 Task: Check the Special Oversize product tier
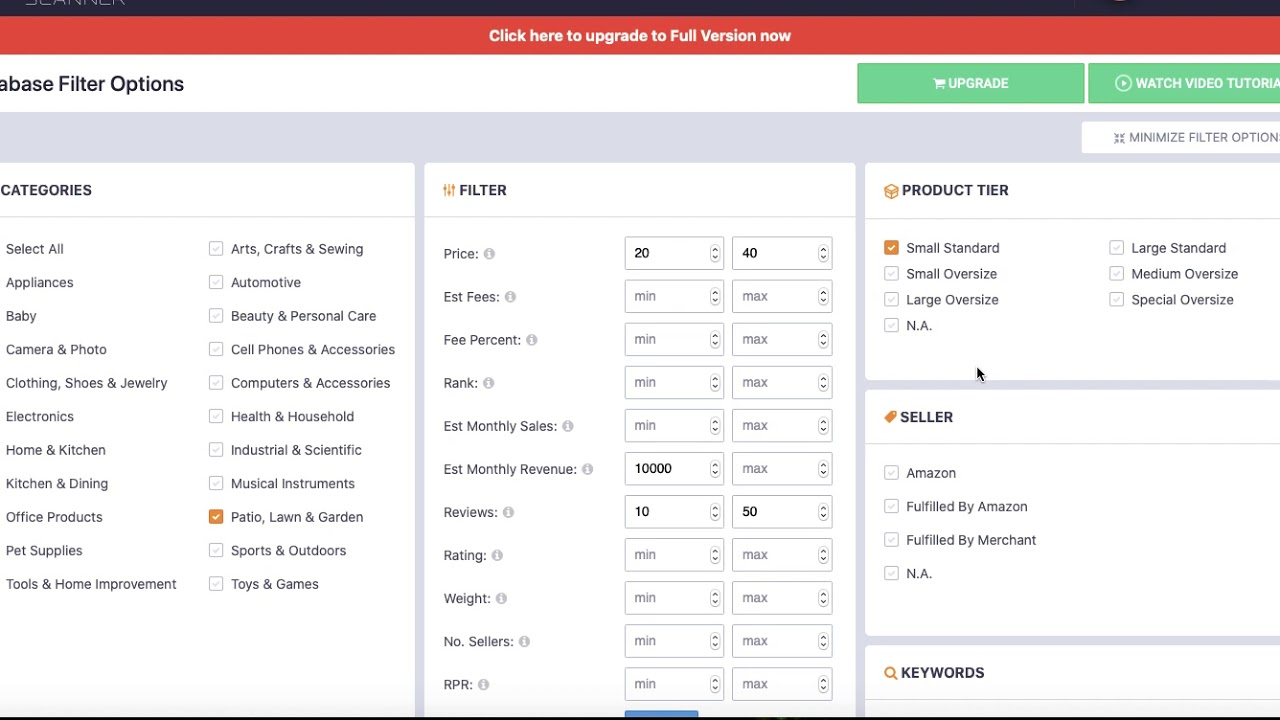coord(1116,300)
